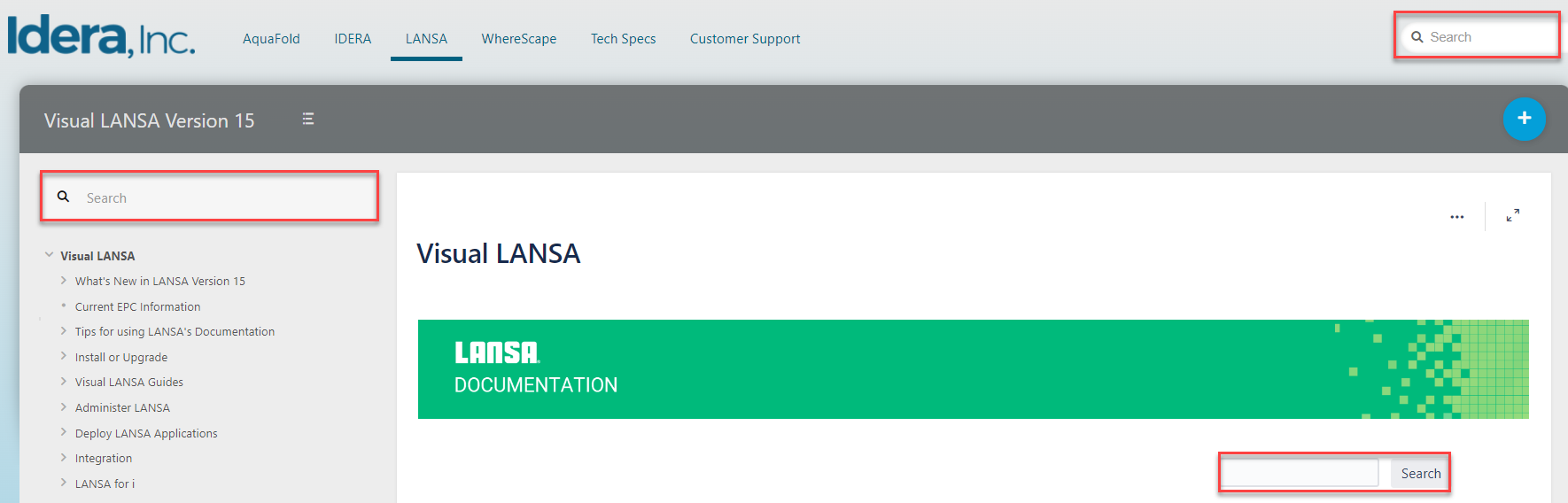Expand the Visual LANSA Guides node
The image size is (1568, 503).
click(x=64, y=382)
